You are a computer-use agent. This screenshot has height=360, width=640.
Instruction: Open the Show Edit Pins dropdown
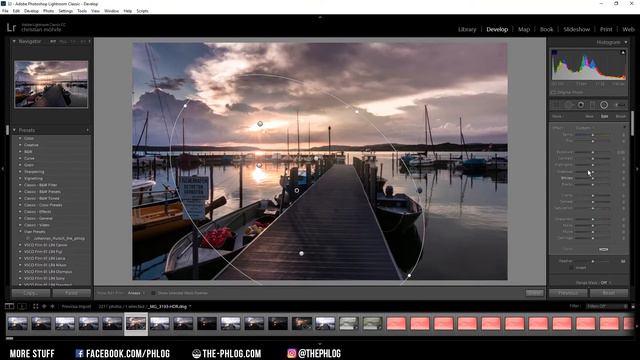click(x=136, y=293)
